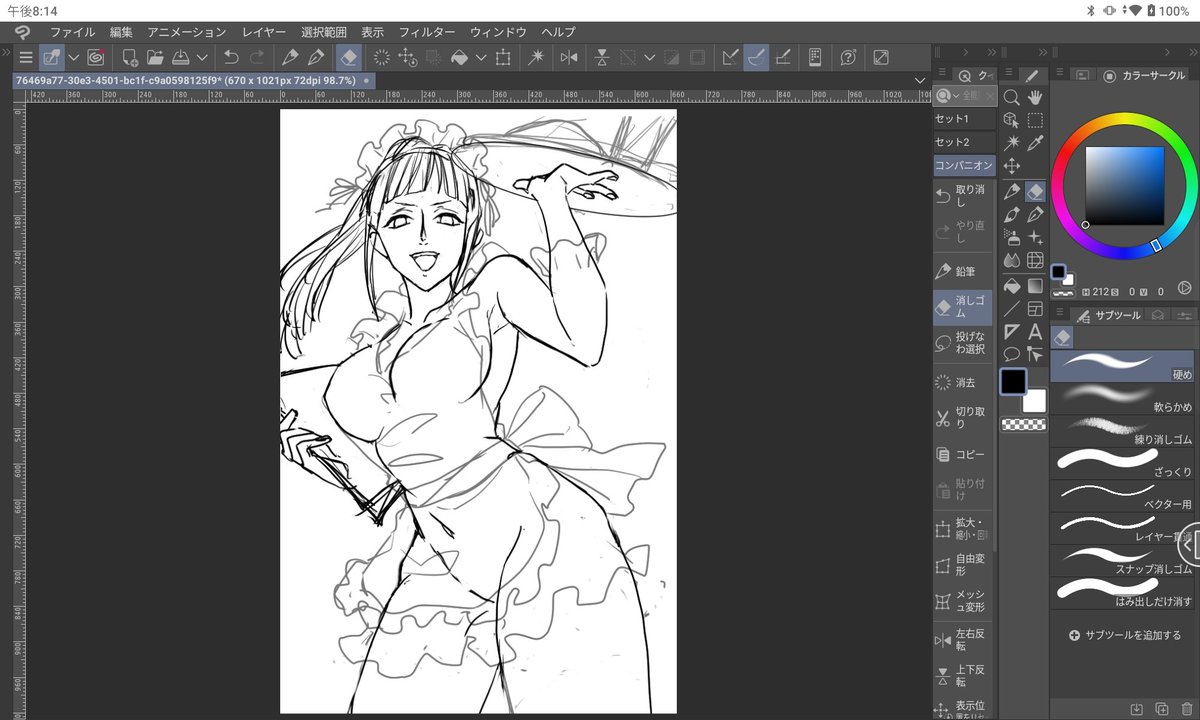The height and width of the screenshot is (720, 1200).
Task: Click the hue ring handle
Action: (x=1156, y=245)
